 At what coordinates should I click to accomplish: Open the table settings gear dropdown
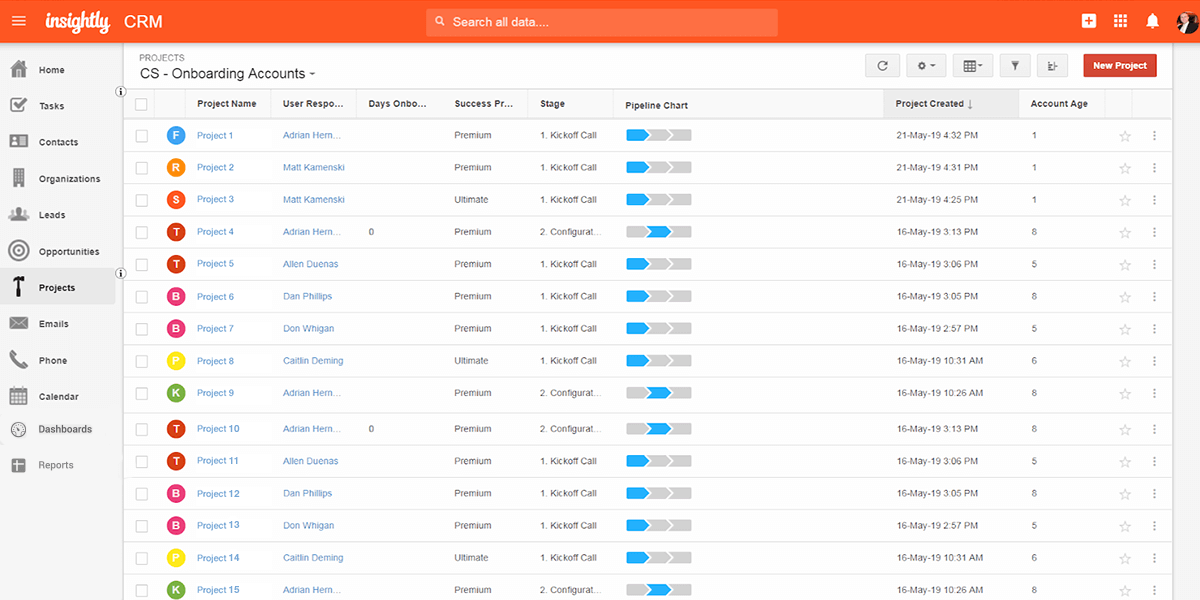[925, 64]
